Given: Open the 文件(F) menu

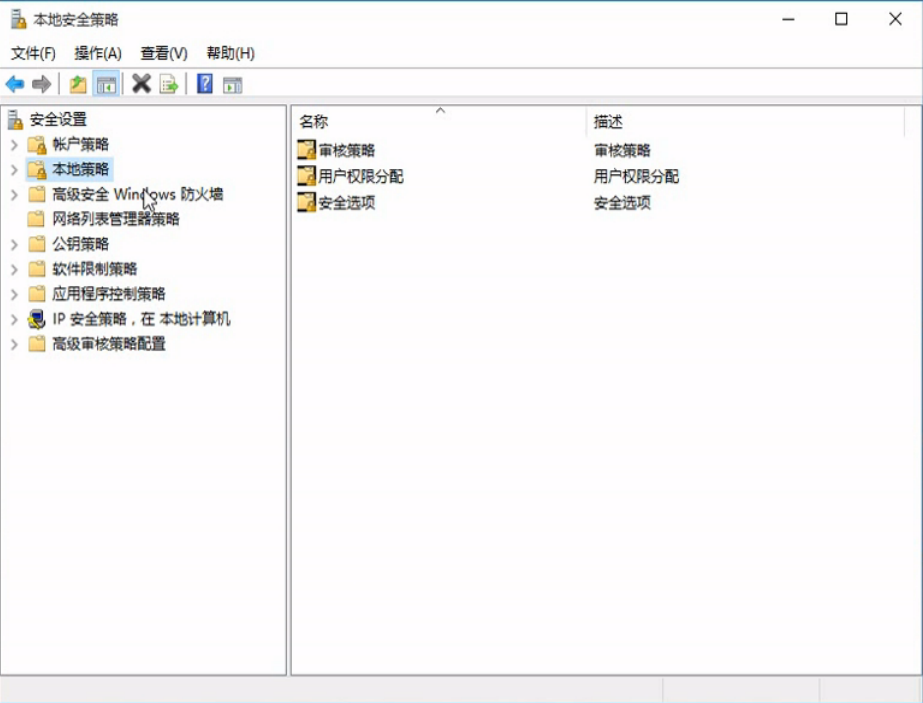Looking at the screenshot, I should point(34,54).
